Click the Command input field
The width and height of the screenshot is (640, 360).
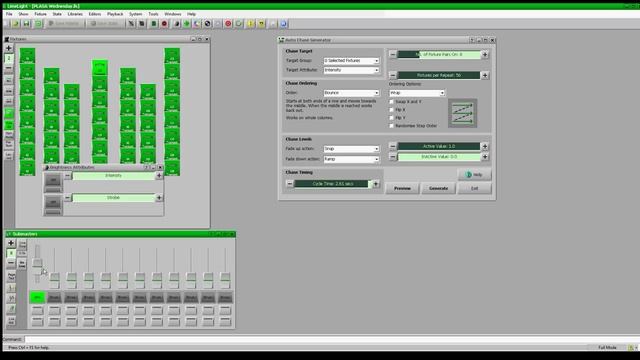331,339
